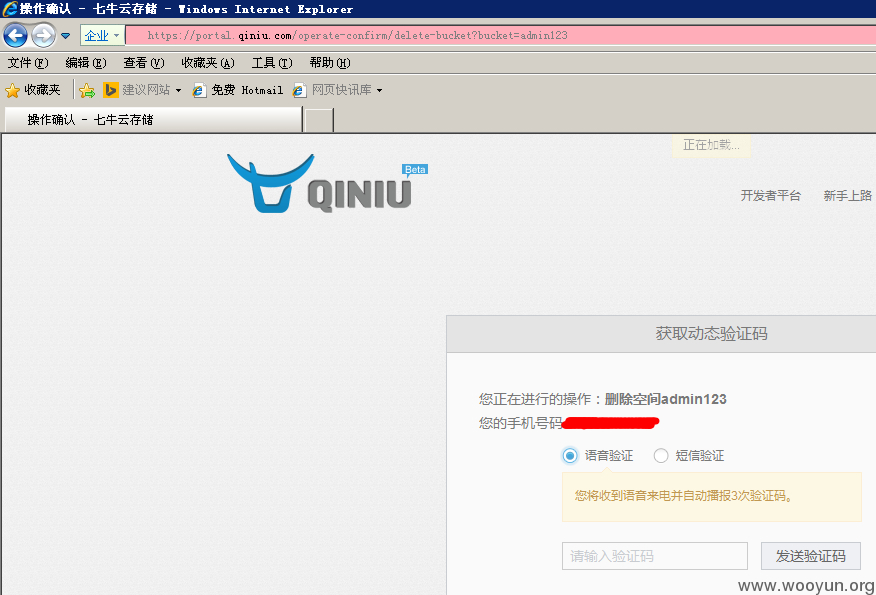Click the 收藏夹 star favorites button

(x=32, y=90)
